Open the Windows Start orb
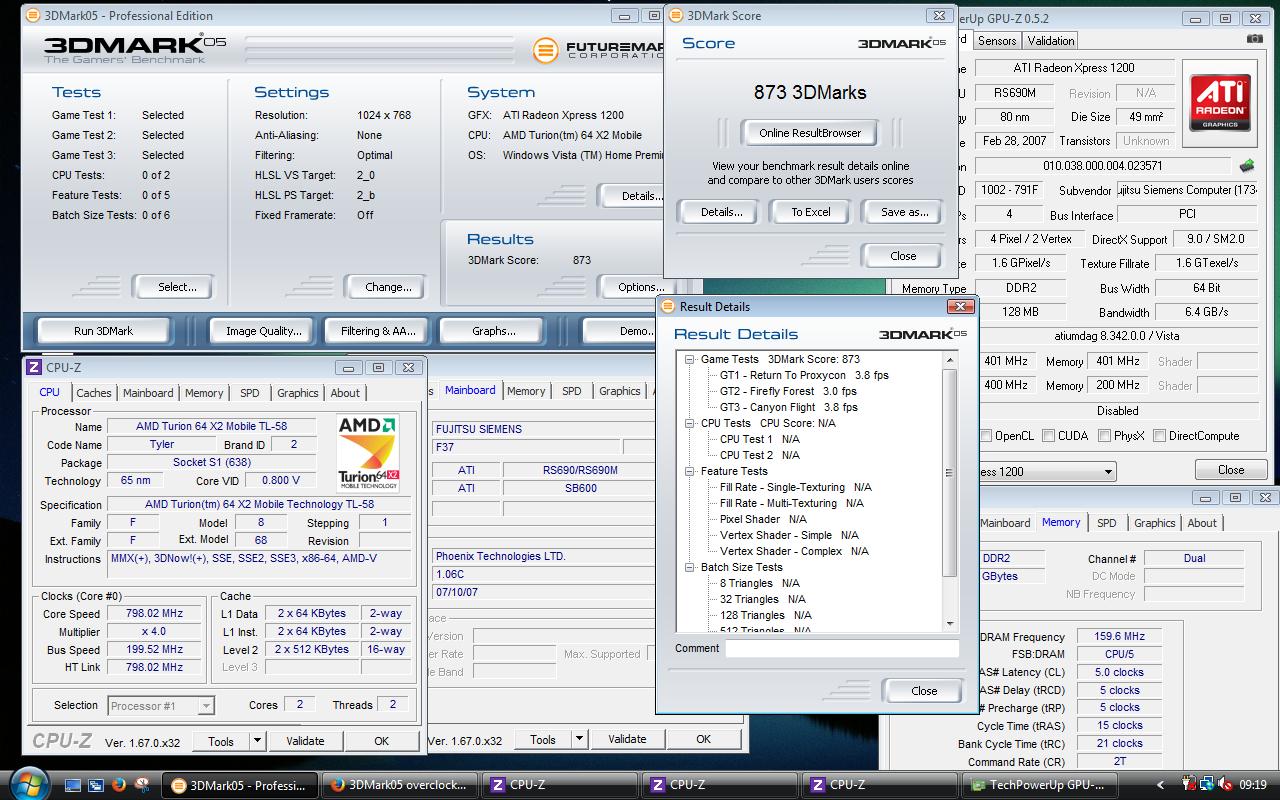Viewport: 1280px width, 800px height. pyautogui.click(x=28, y=784)
